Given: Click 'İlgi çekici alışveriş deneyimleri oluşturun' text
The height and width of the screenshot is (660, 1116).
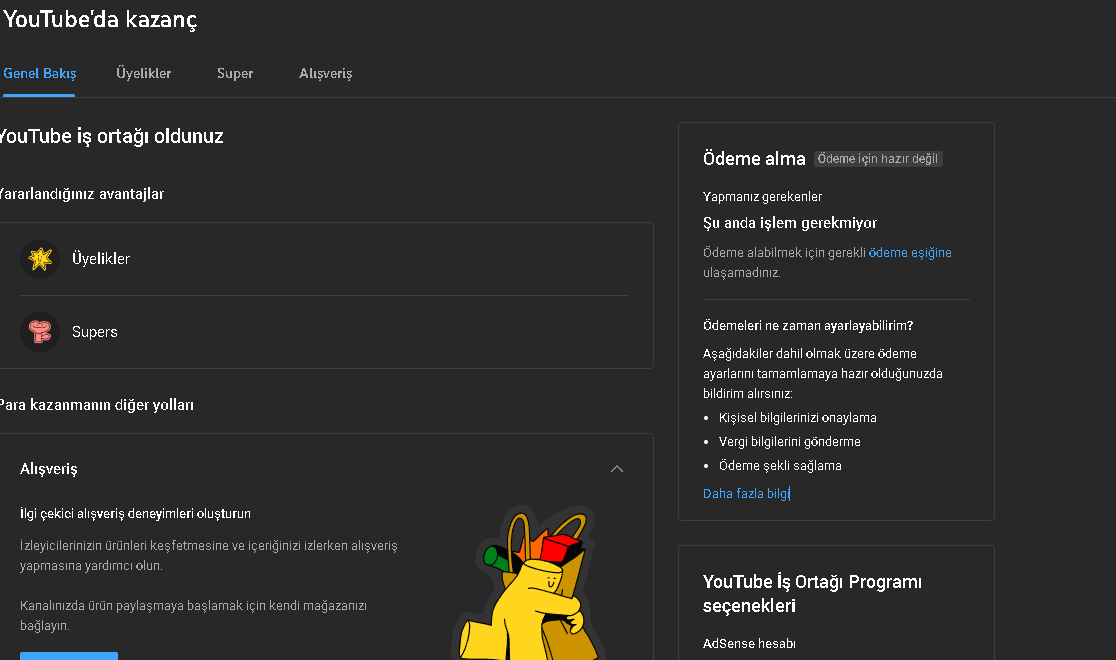Looking at the screenshot, I should tap(135, 513).
